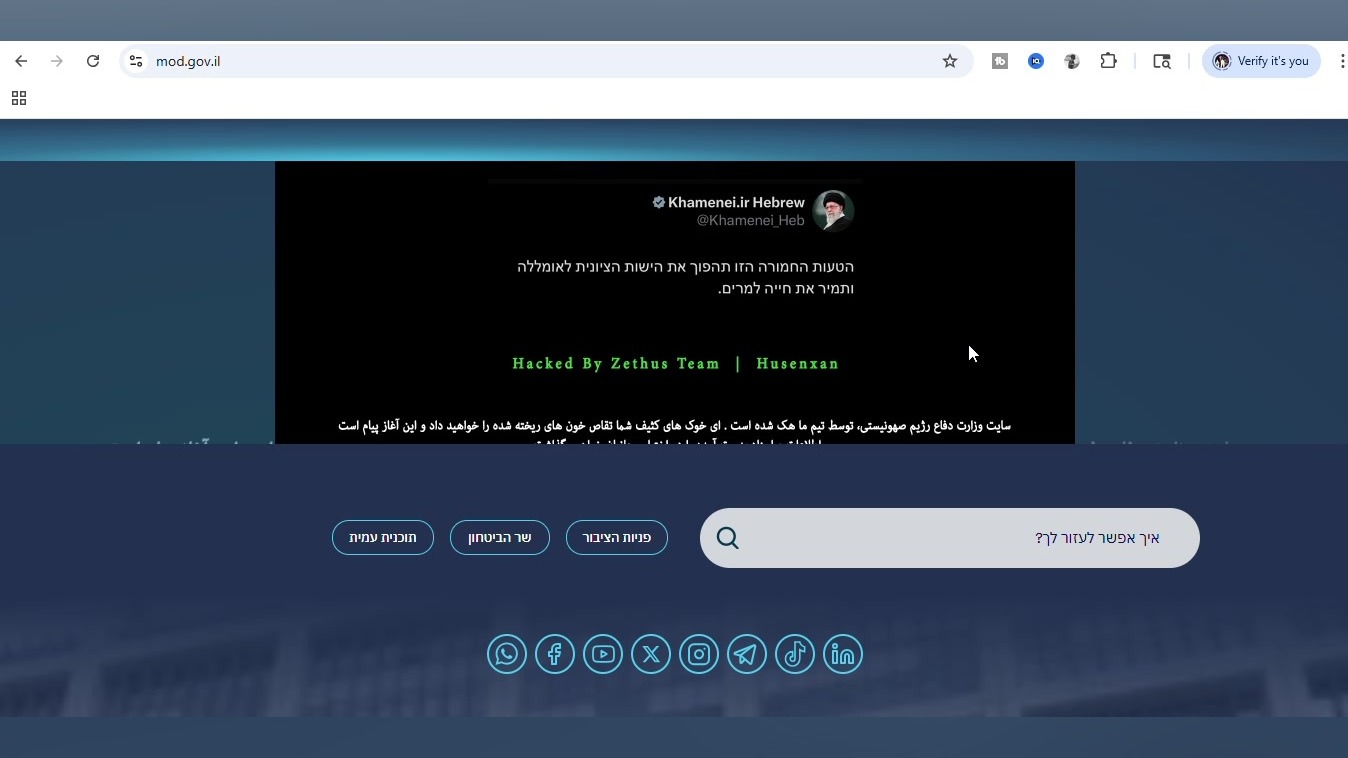Click the 'Verify it's you' profile button

click(x=1261, y=61)
